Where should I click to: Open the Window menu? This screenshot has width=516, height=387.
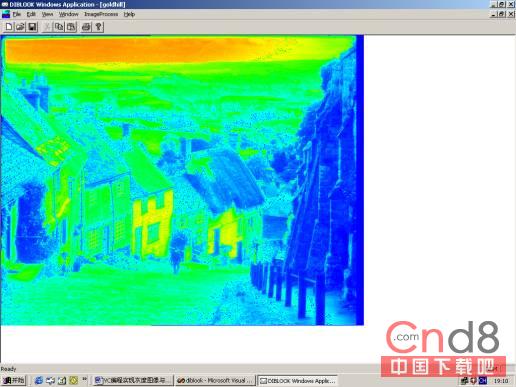[x=68, y=14]
